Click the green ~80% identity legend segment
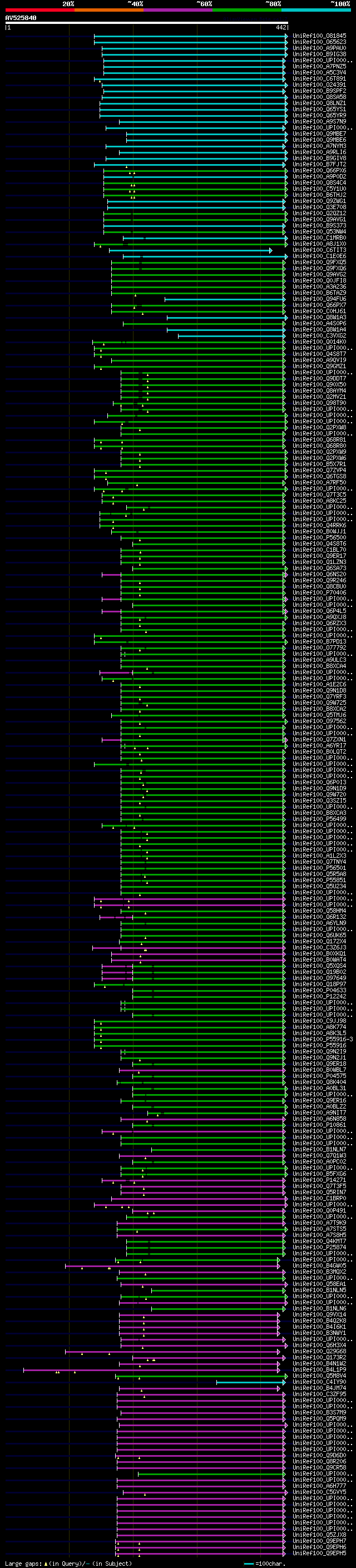The width and height of the screenshot is (356, 1568). click(247, 10)
